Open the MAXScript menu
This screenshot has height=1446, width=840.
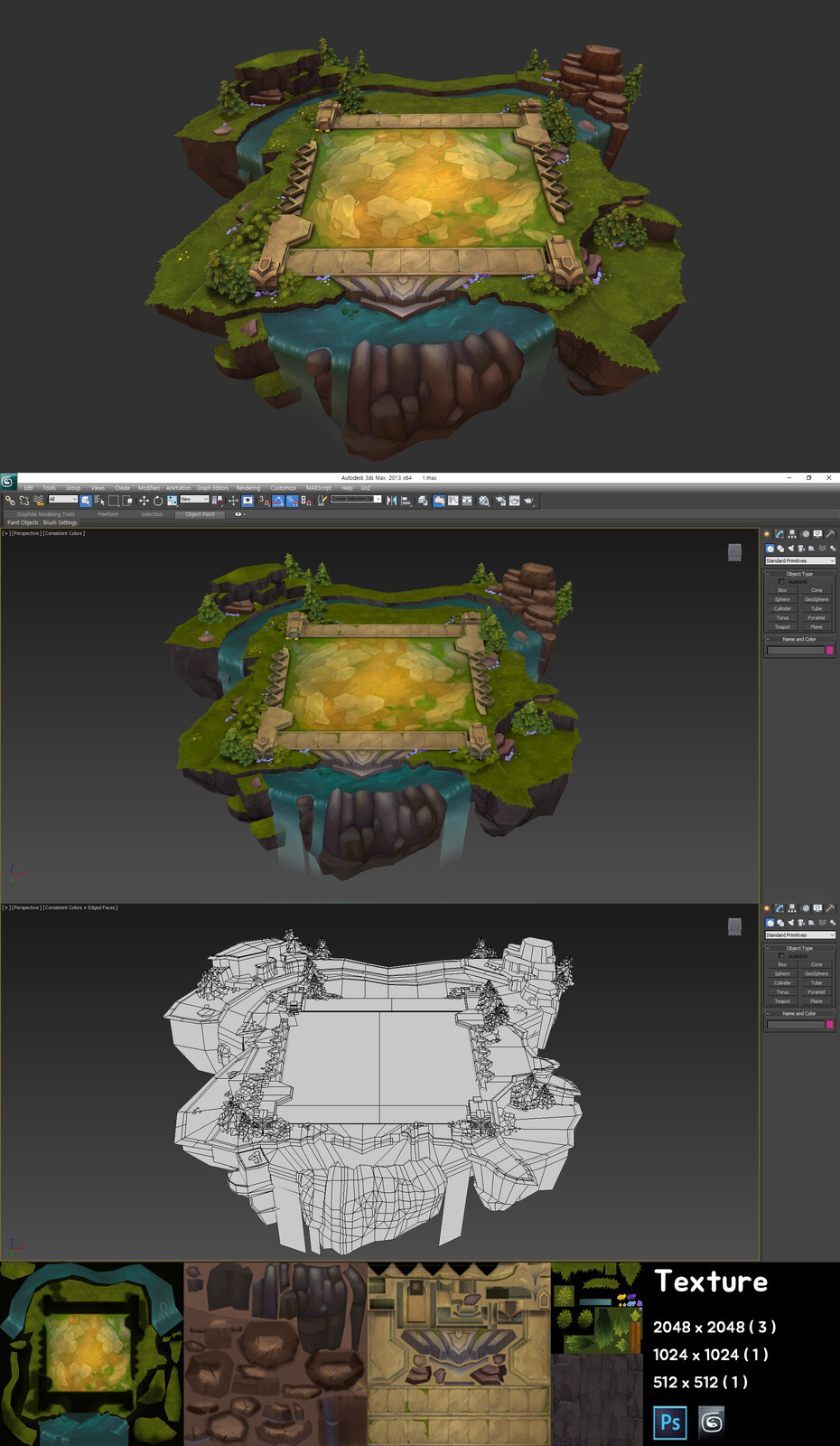[318, 488]
